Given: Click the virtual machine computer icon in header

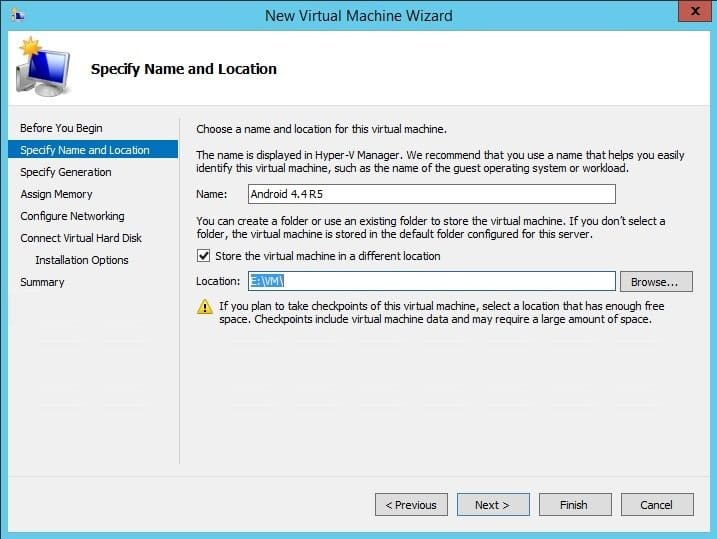Looking at the screenshot, I should click(x=43, y=67).
